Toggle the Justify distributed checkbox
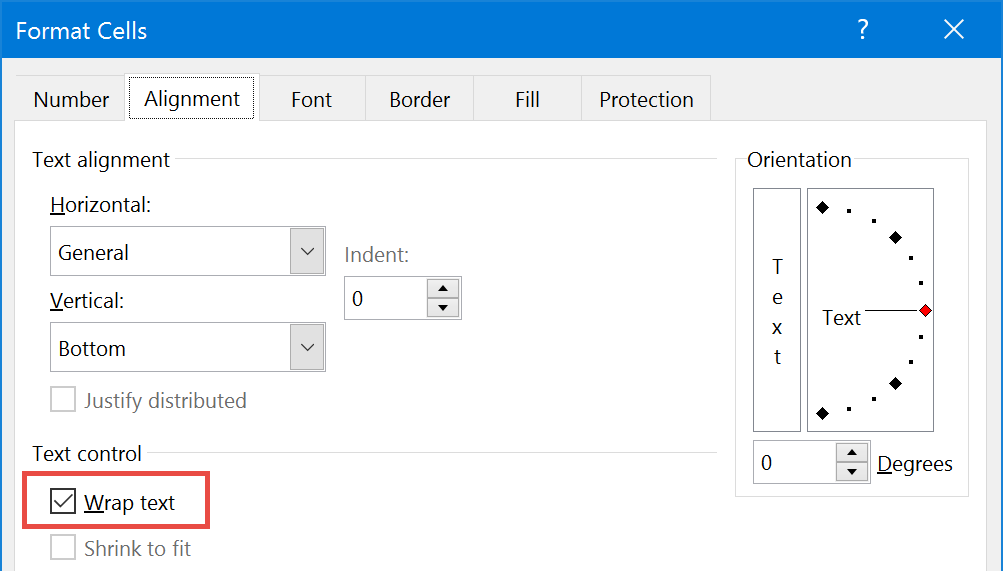 (63, 399)
